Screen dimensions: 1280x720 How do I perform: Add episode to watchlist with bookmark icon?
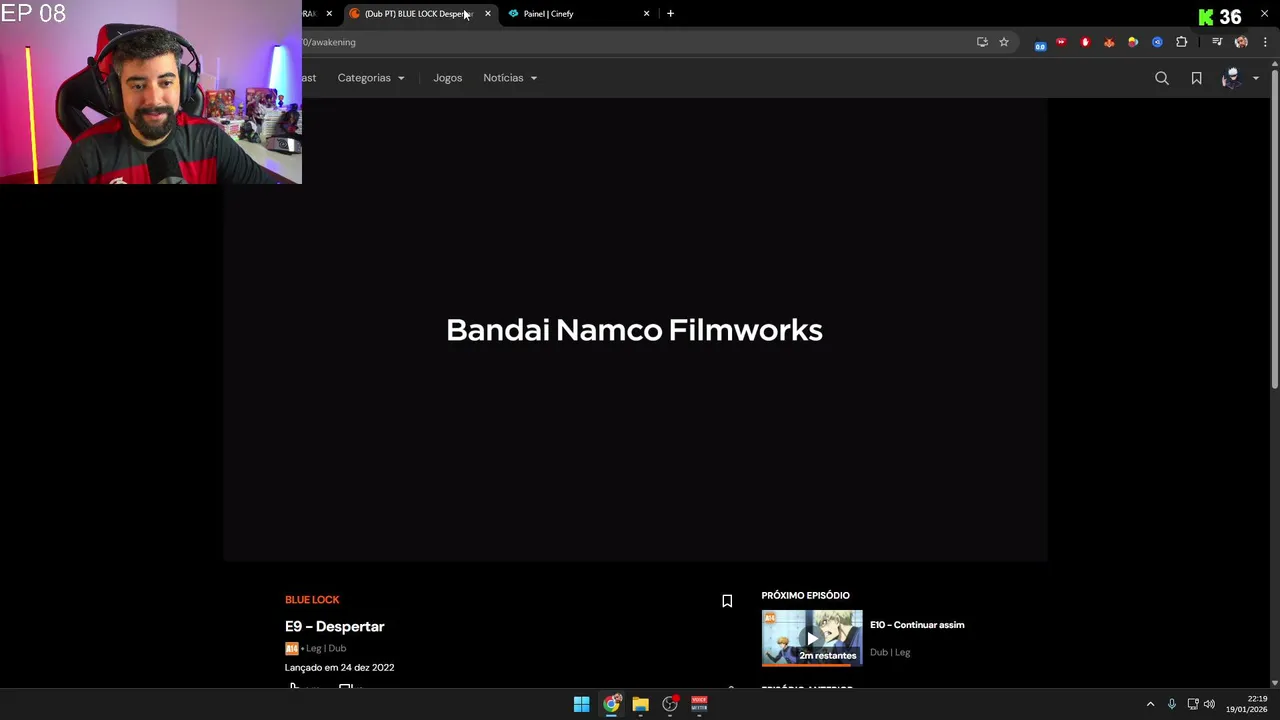tap(727, 601)
